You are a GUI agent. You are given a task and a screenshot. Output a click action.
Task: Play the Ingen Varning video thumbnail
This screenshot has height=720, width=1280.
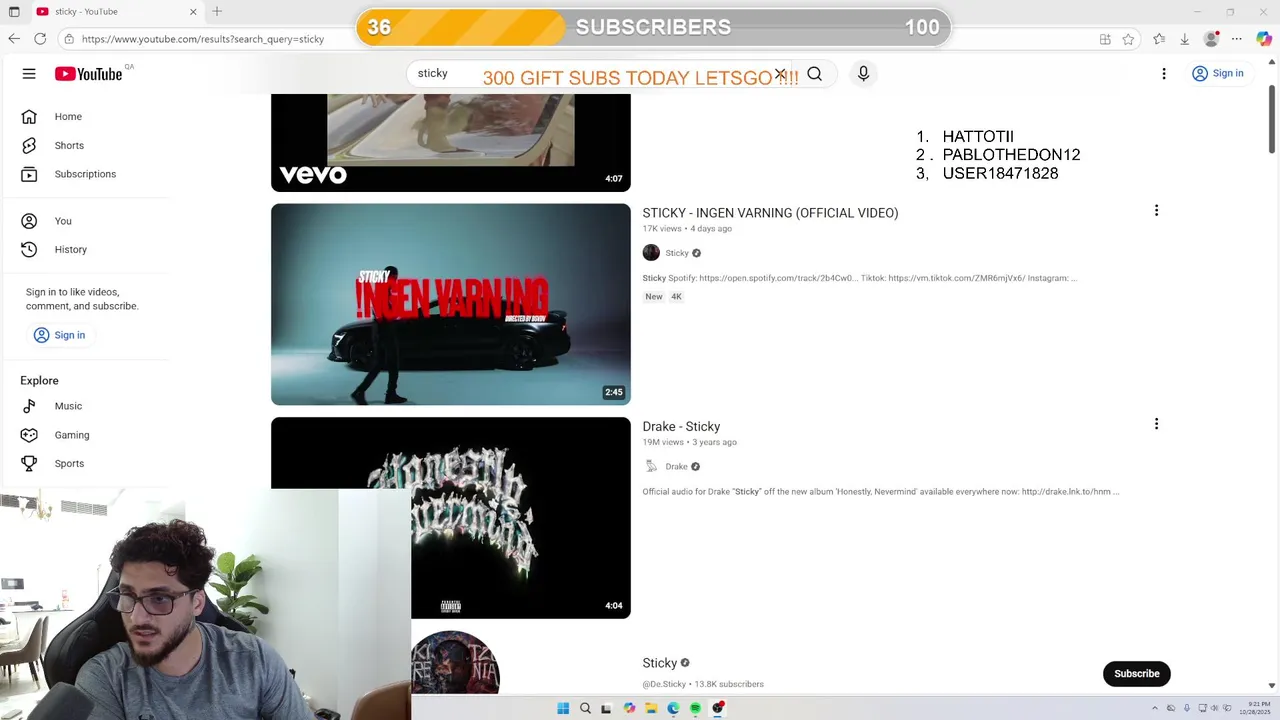click(x=450, y=304)
